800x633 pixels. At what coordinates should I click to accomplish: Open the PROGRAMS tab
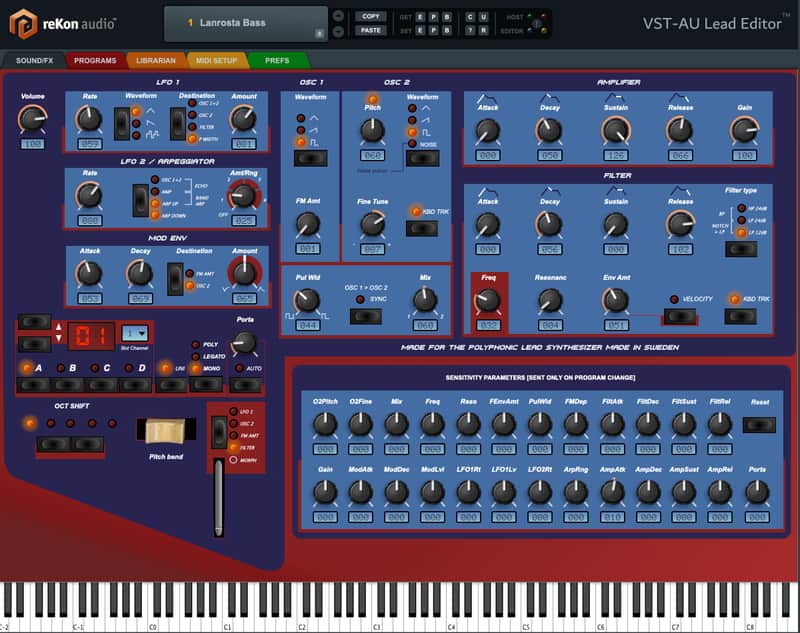(95, 60)
